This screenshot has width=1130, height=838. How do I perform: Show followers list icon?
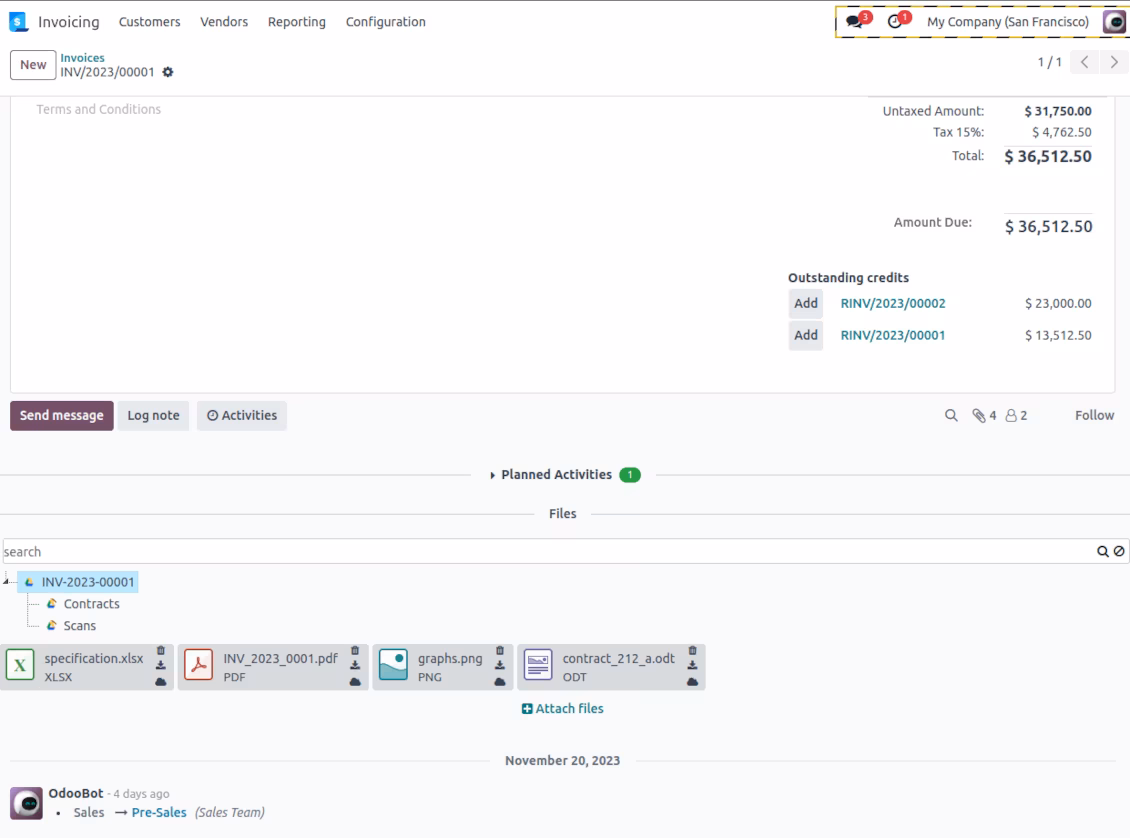(x=1017, y=416)
